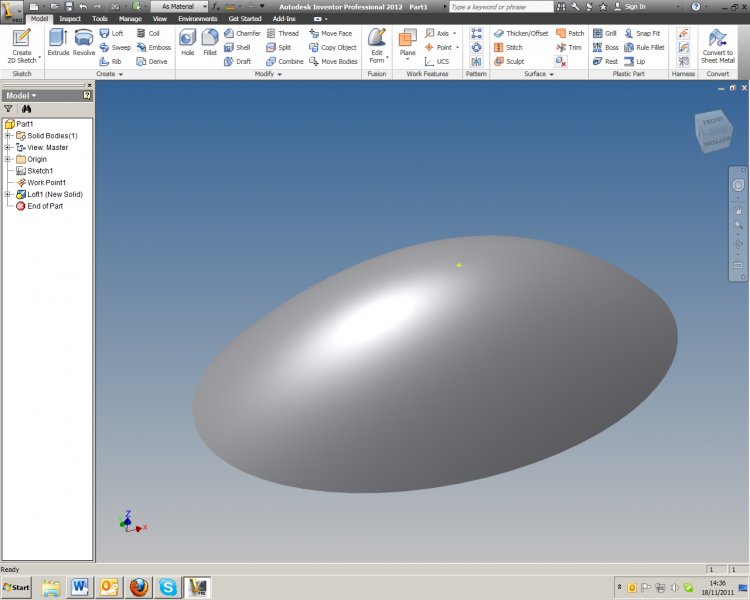Switch to the Inspect tab

click(x=70, y=19)
